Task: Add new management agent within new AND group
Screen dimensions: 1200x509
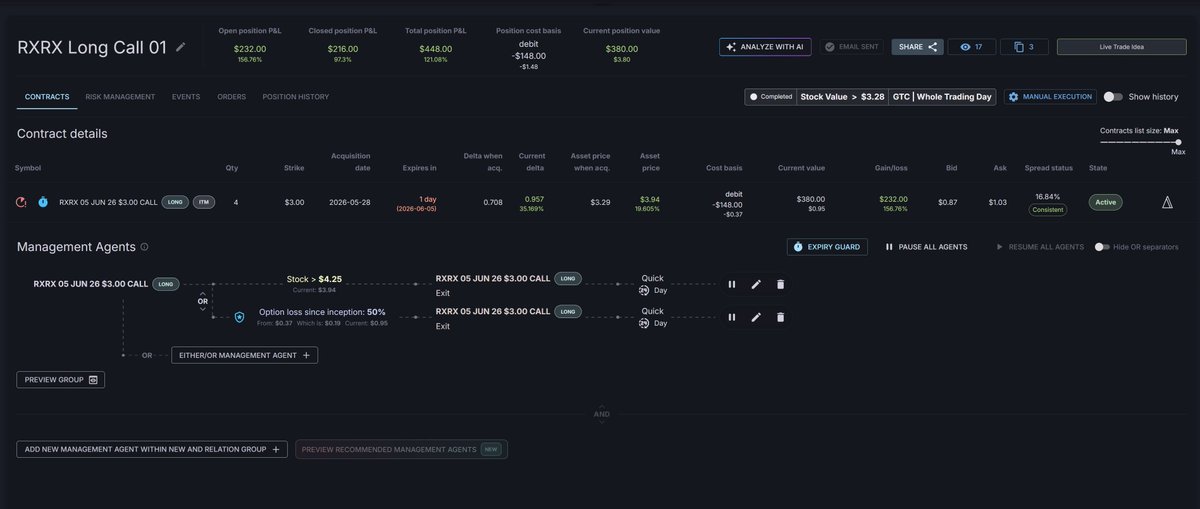Action: (152, 450)
